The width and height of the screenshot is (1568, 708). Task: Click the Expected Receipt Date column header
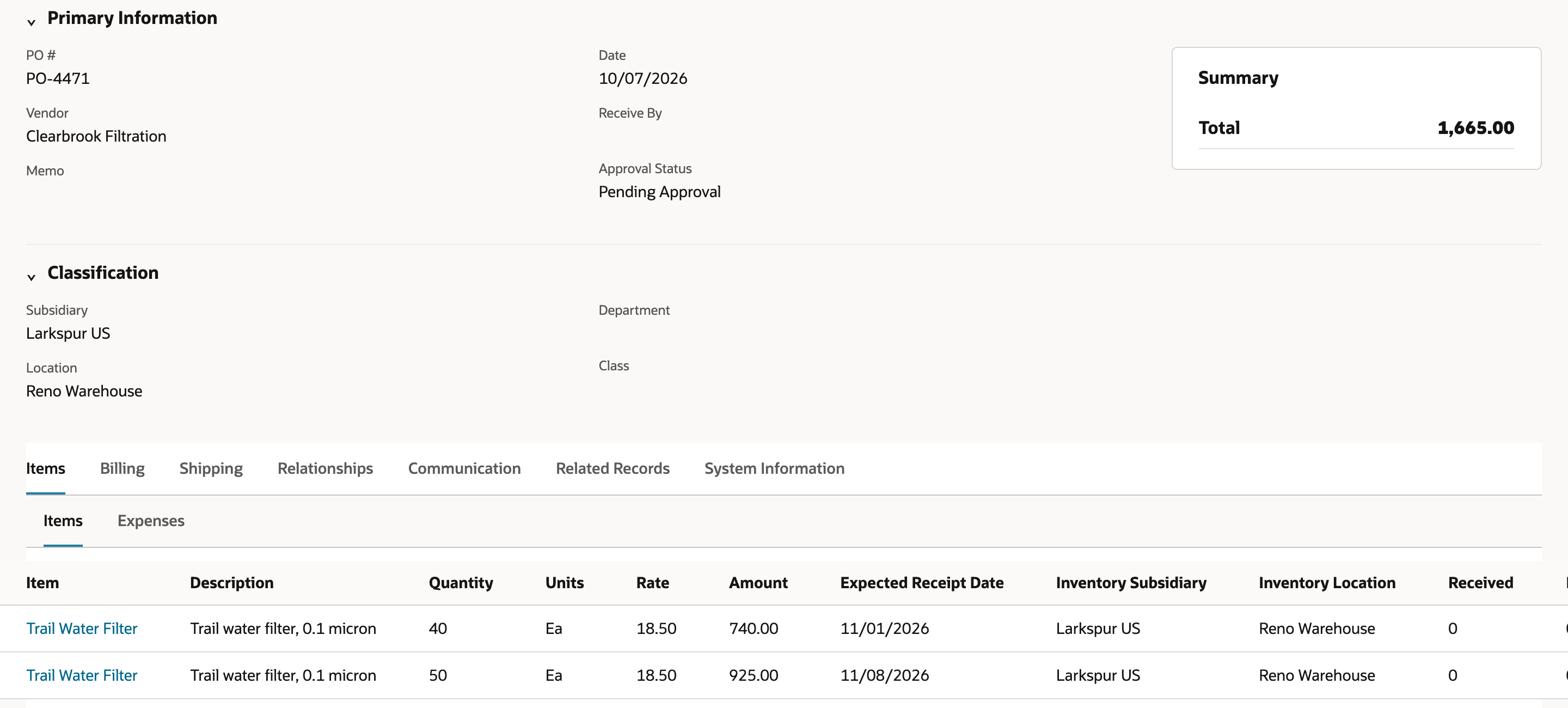pyautogui.click(x=922, y=583)
